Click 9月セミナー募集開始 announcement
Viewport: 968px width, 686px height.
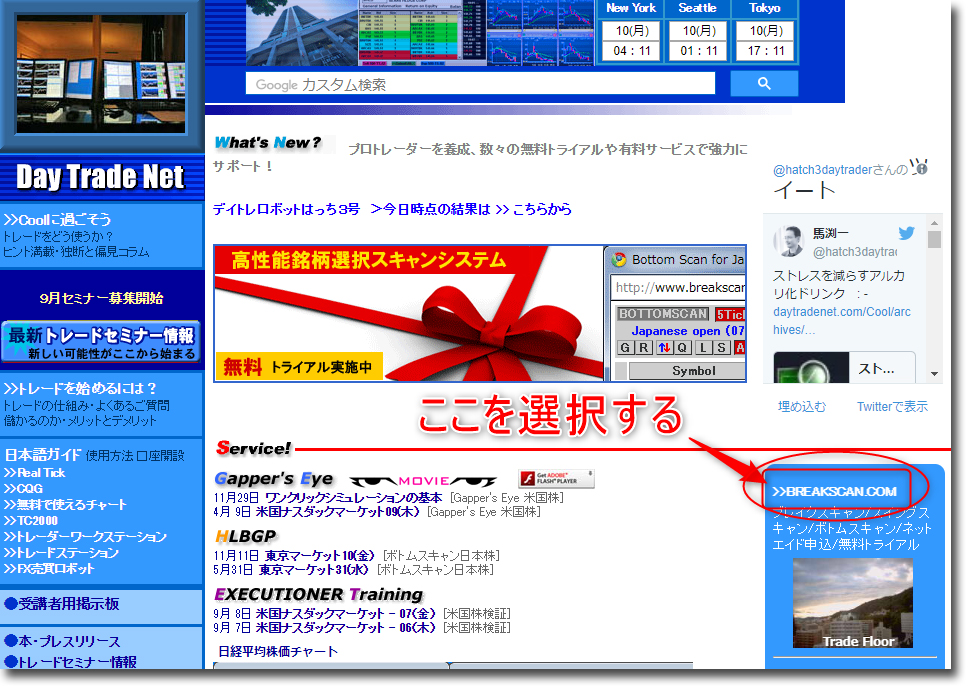(101, 298)
